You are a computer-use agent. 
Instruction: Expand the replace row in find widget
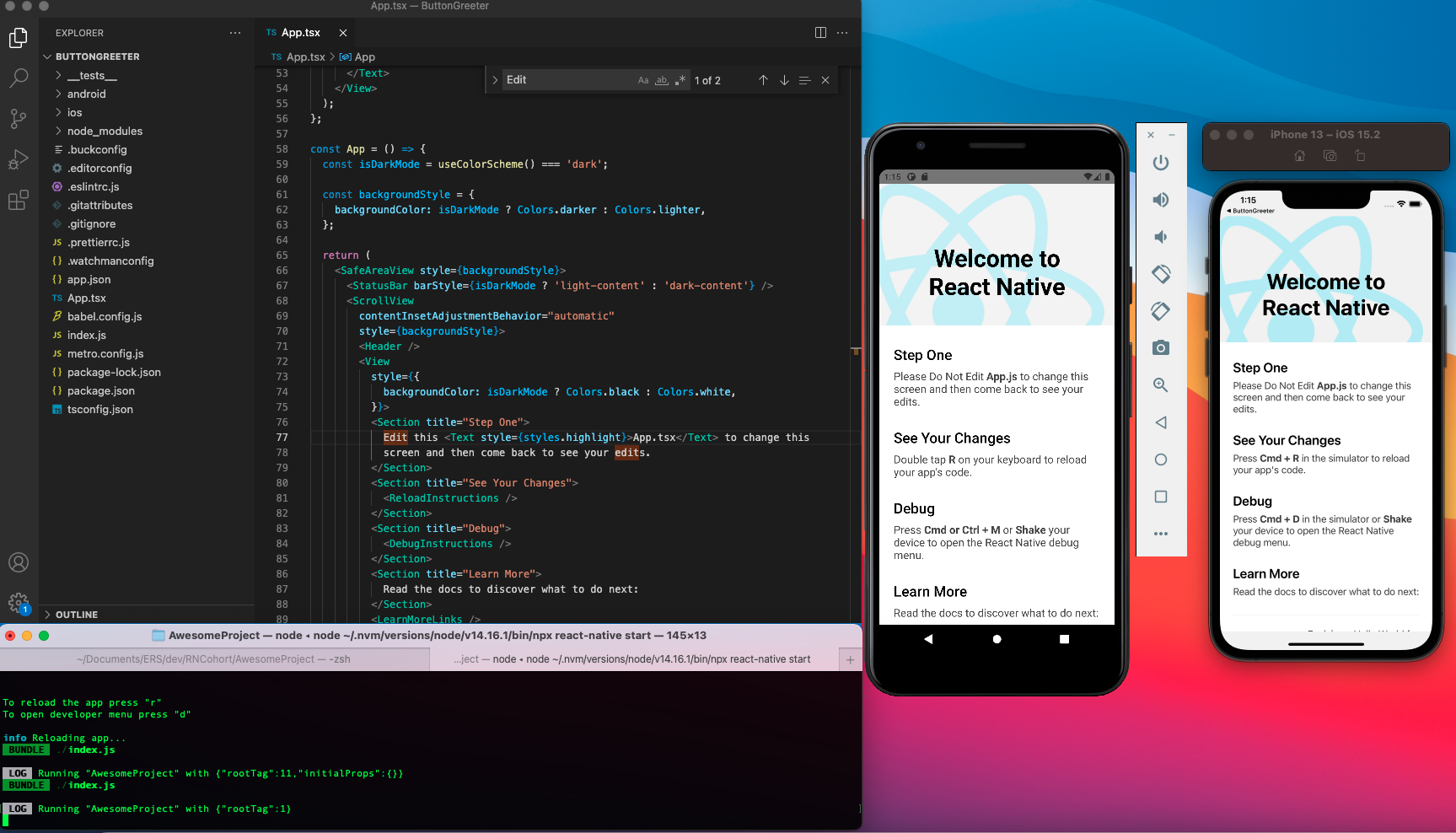[495, 80]
